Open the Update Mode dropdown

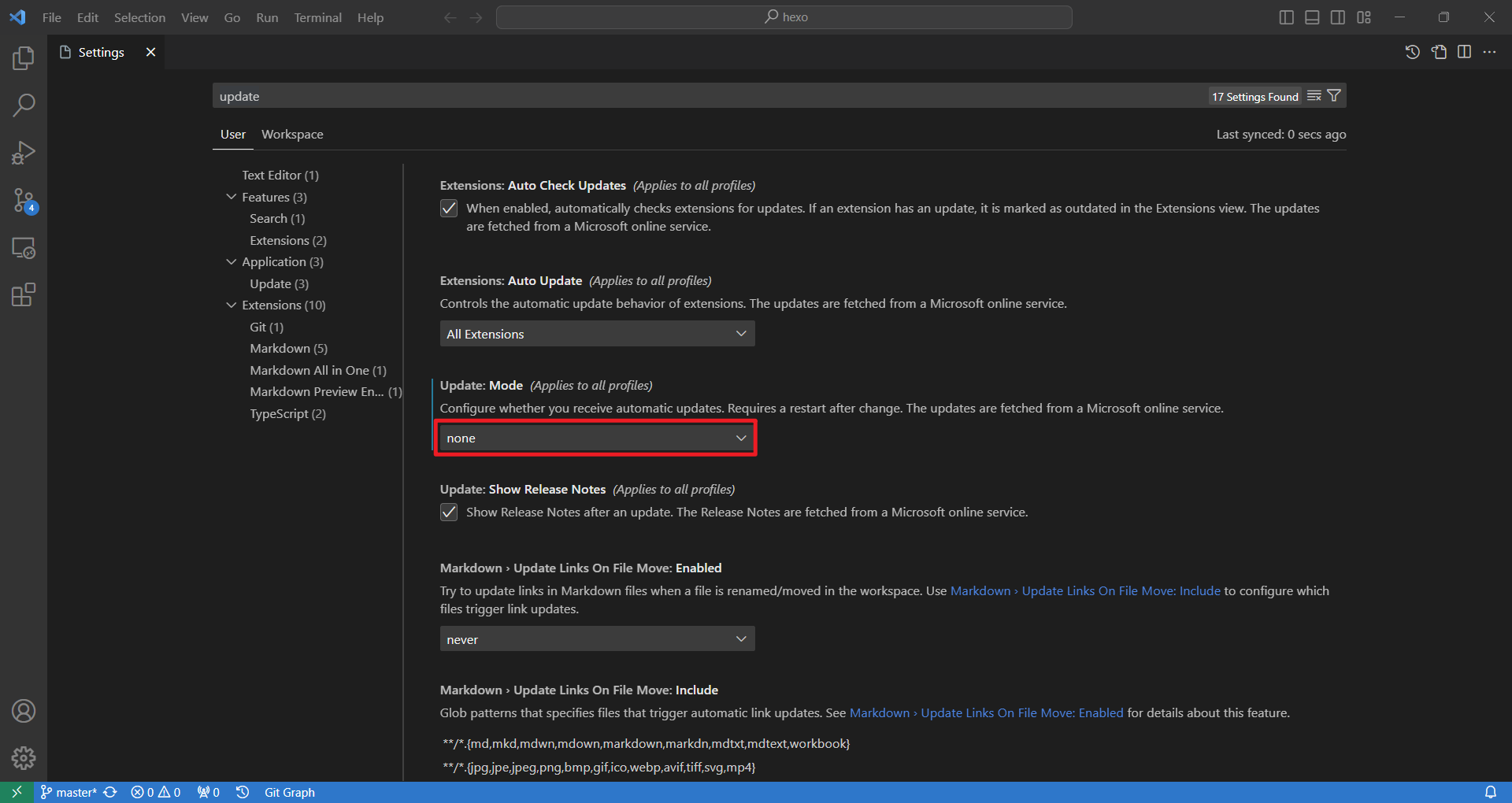click(x=596, y=439)
